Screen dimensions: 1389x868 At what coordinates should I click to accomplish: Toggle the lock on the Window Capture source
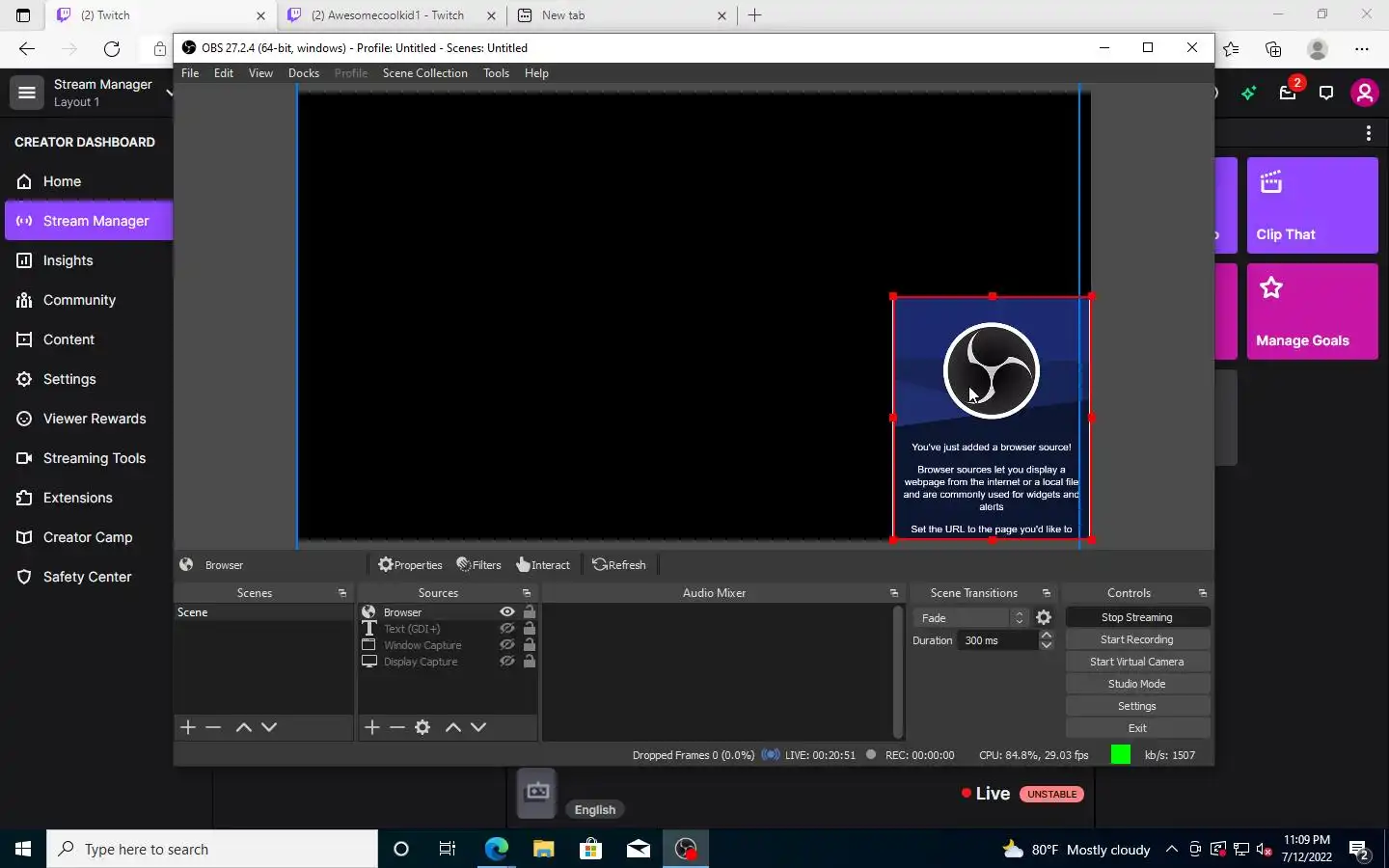coord(529,644)
